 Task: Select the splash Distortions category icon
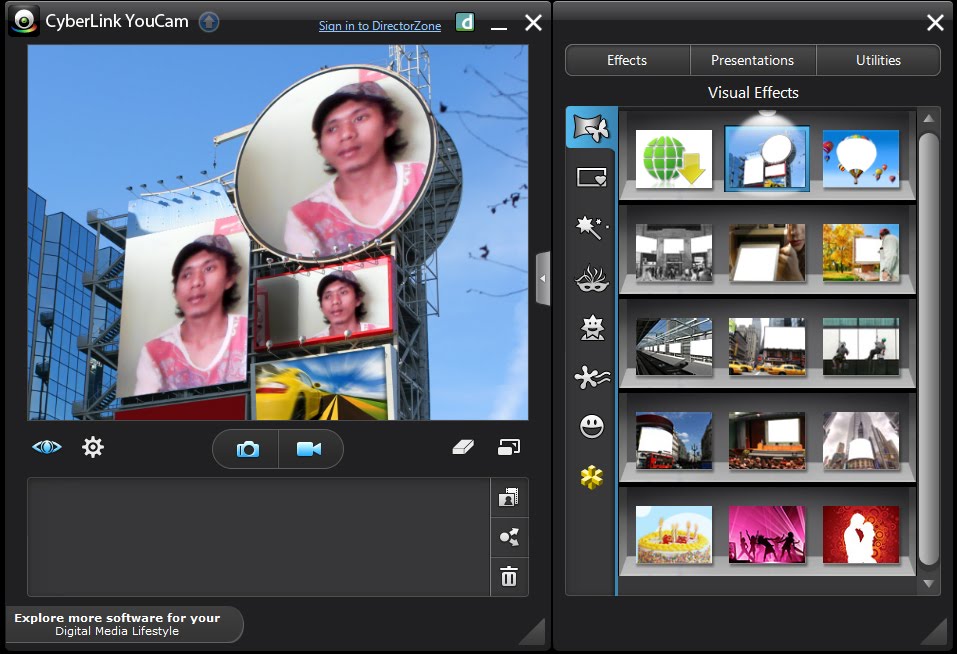pyautogui.click(x=592, y=377)
